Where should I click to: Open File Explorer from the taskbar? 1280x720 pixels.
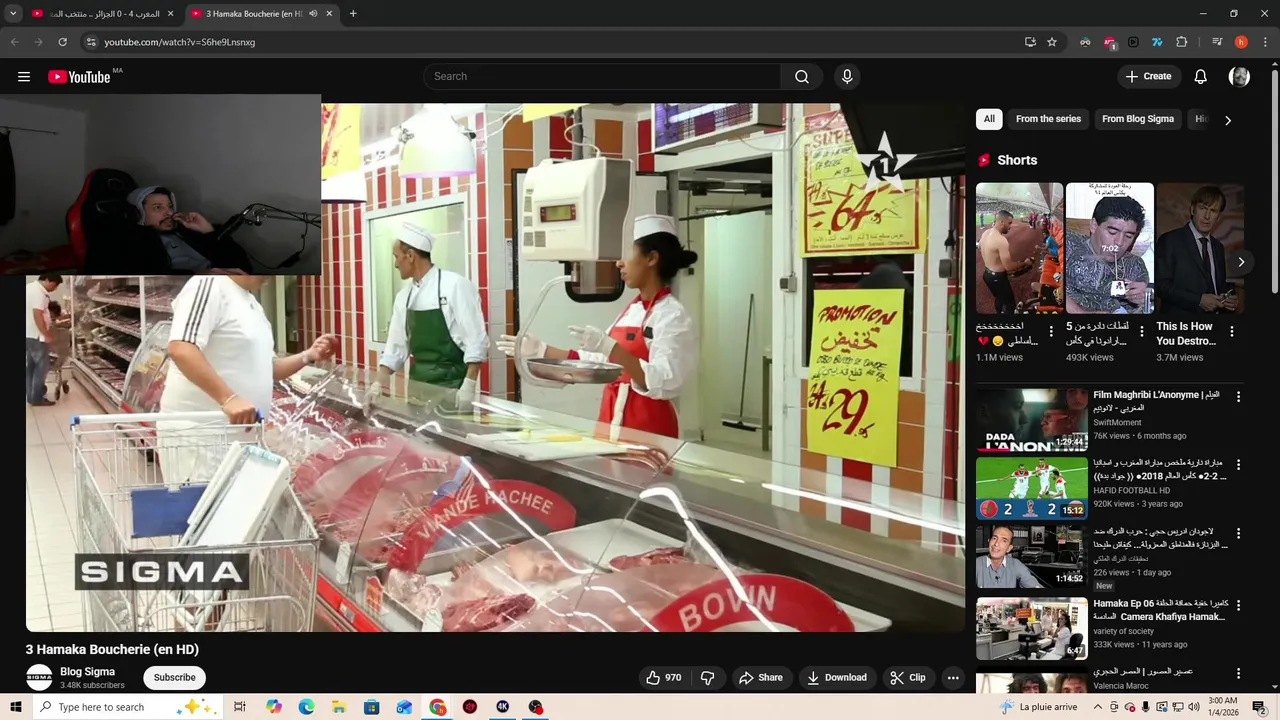(339, 707)
